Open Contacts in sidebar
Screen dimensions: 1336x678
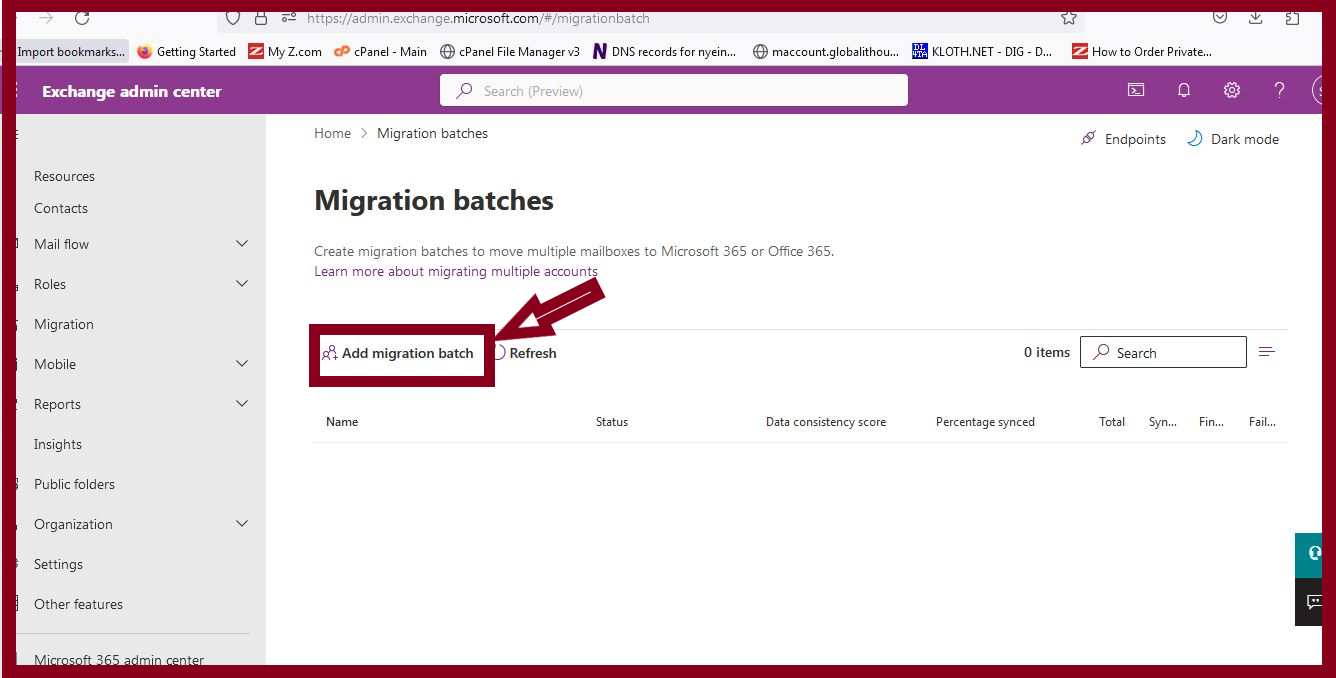[x=61, y=208]
